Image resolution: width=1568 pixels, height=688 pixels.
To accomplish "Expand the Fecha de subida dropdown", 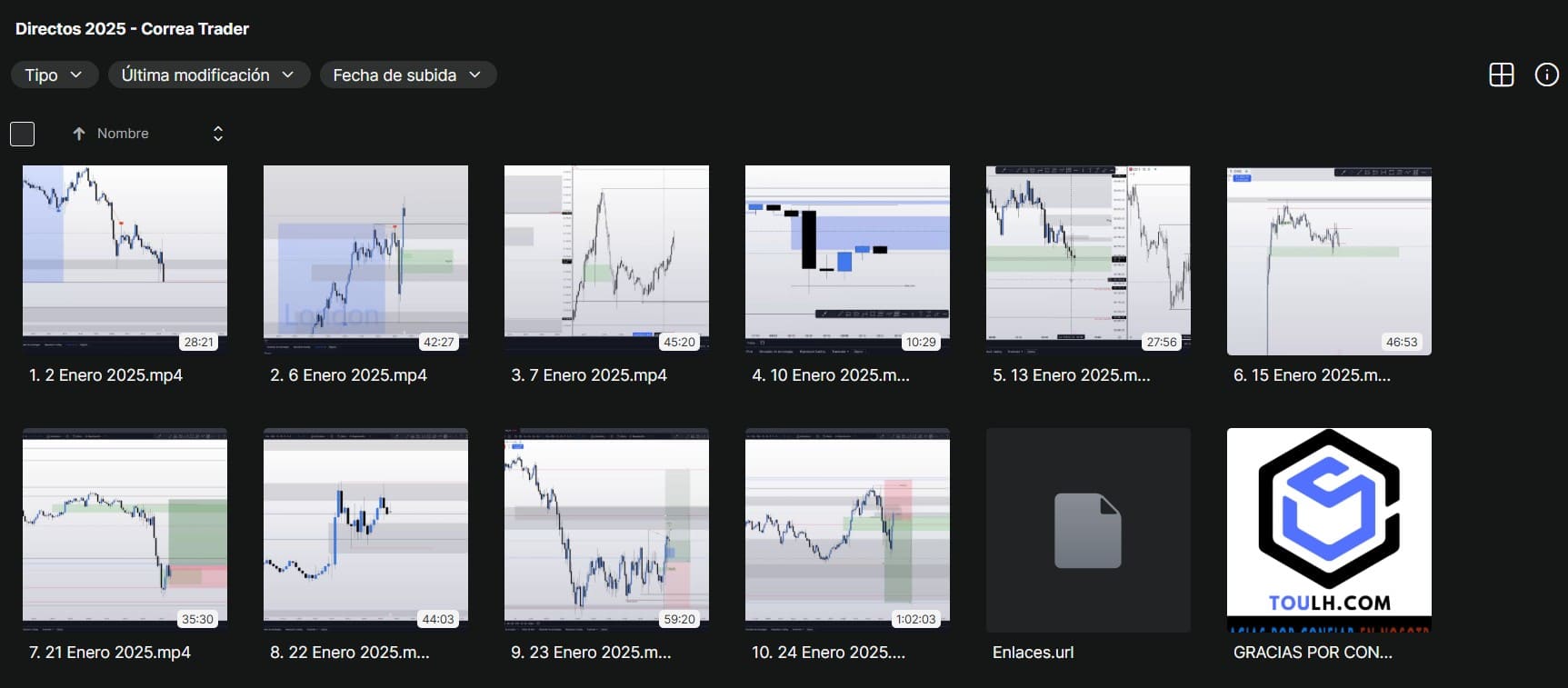I will (407, 75).
